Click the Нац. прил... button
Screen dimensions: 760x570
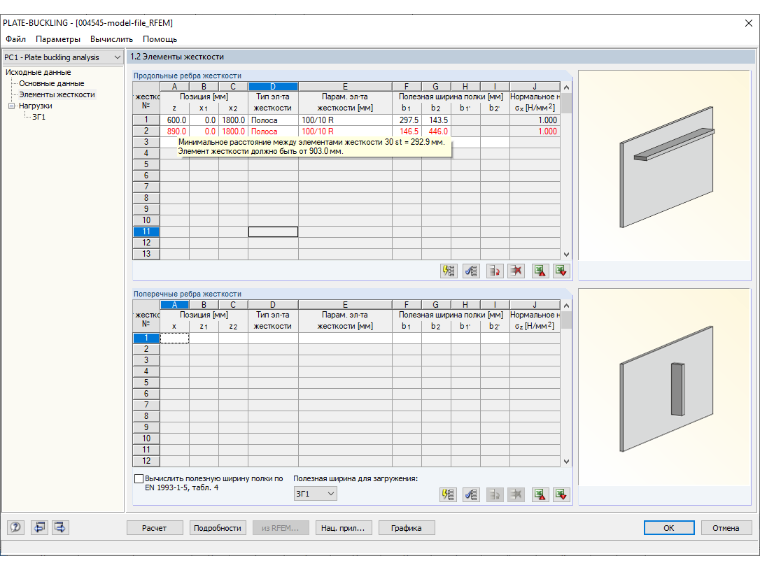click(343, 528)
